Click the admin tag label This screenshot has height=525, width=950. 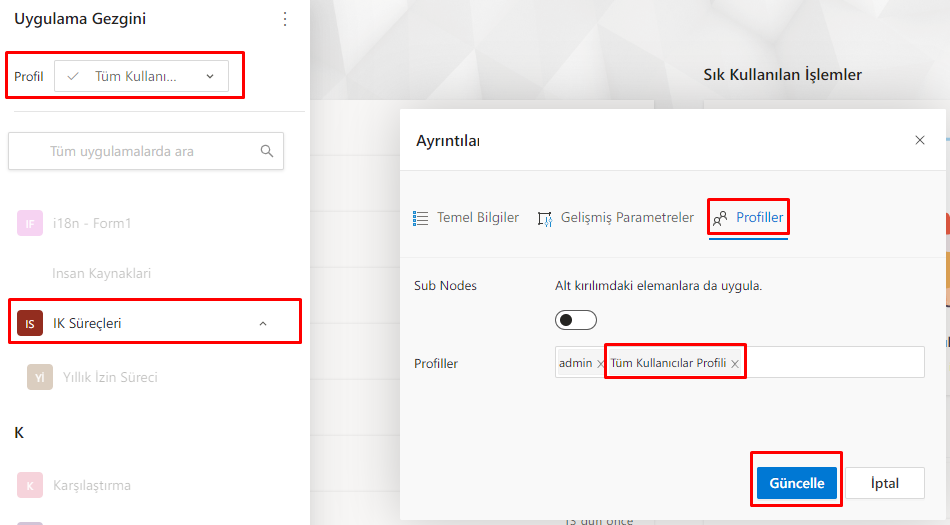click(576, 363)
